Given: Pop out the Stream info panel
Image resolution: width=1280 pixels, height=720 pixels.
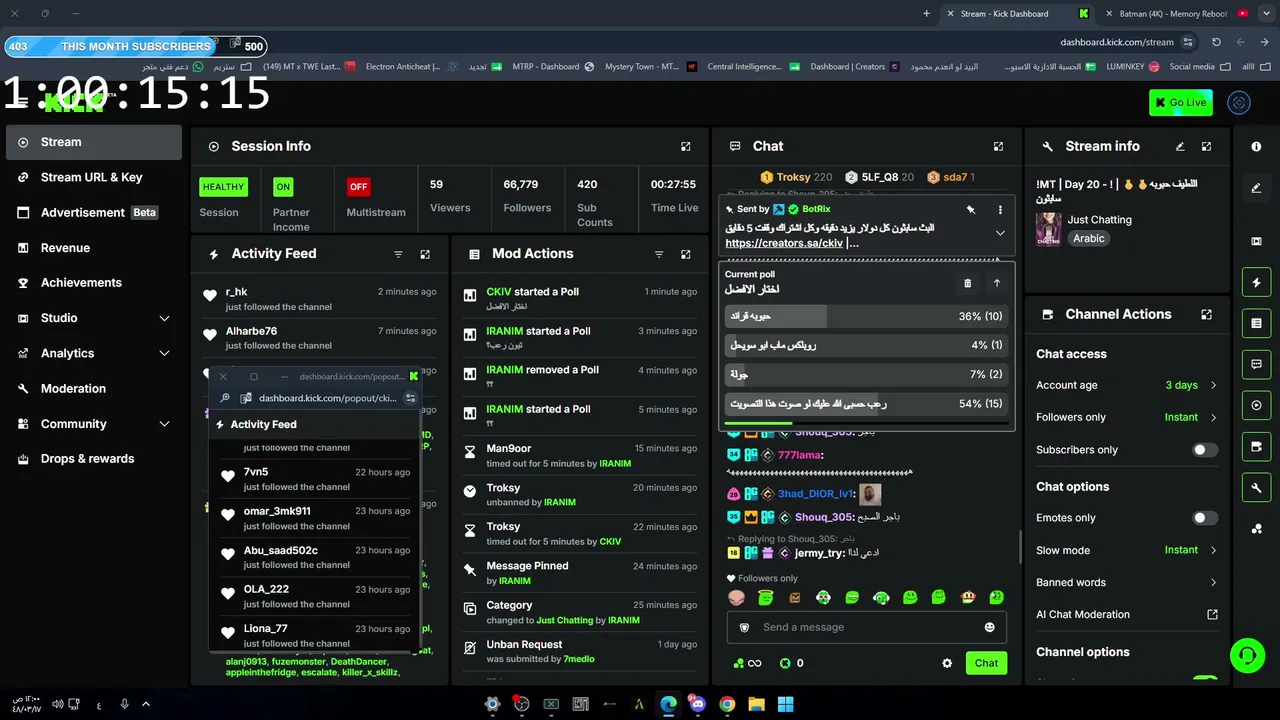Looking at the screenshot, I should [x=1207, y=146].
